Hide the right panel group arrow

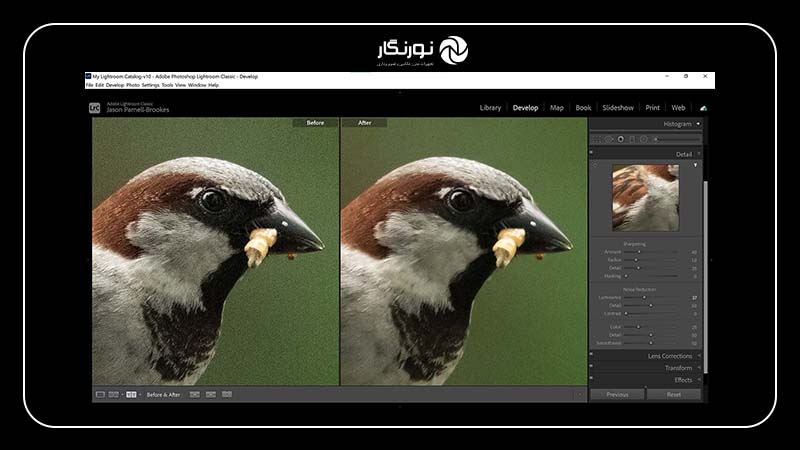[x=711, y=260]
